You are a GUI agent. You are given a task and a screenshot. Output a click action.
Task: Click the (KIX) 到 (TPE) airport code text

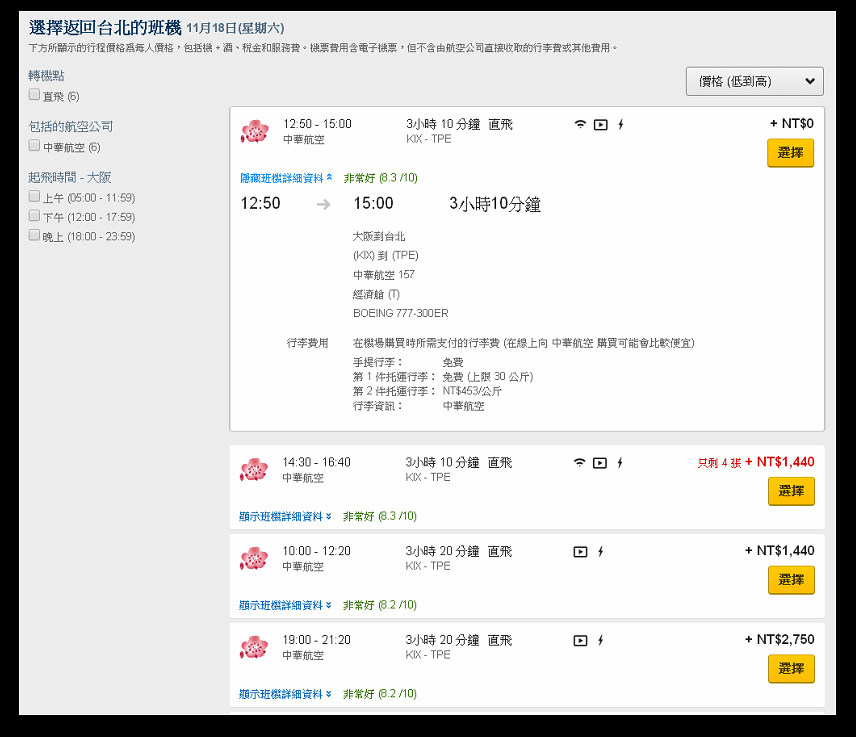pos(385,255)
